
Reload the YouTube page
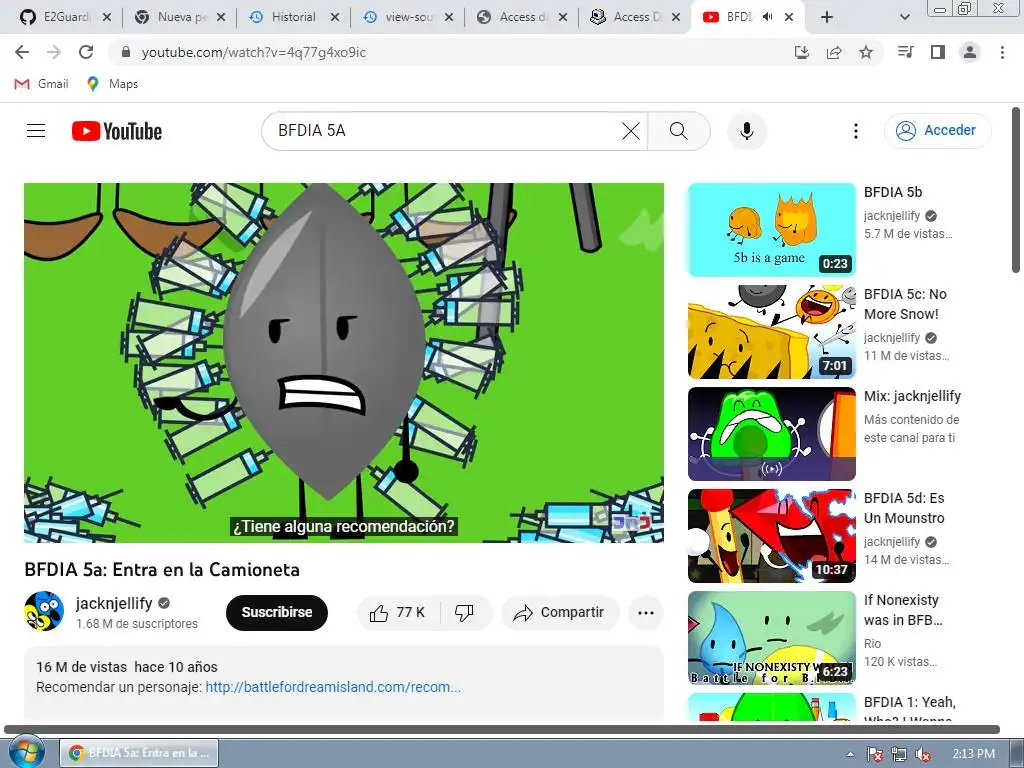point(86,52)
